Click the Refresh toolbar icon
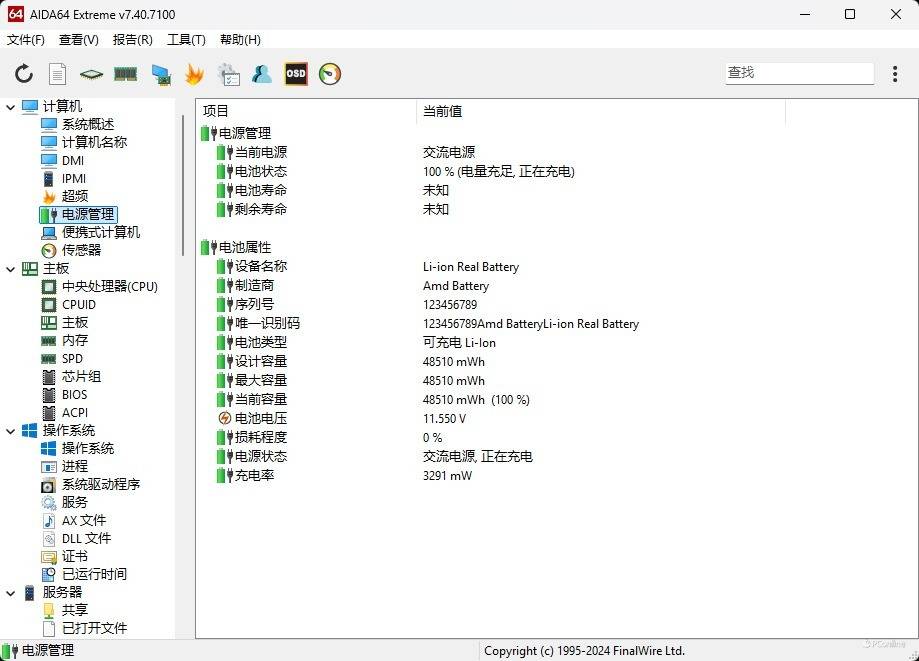 pos(24,74)
